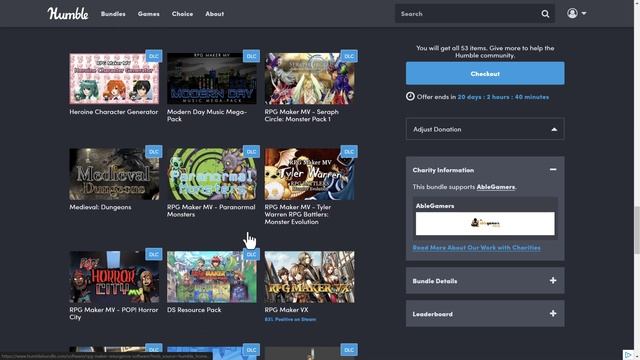This screenshot has width=640, height=360.
Task: Click 'Medieval: Dungeons' title text
Action: tap(100, 207)
